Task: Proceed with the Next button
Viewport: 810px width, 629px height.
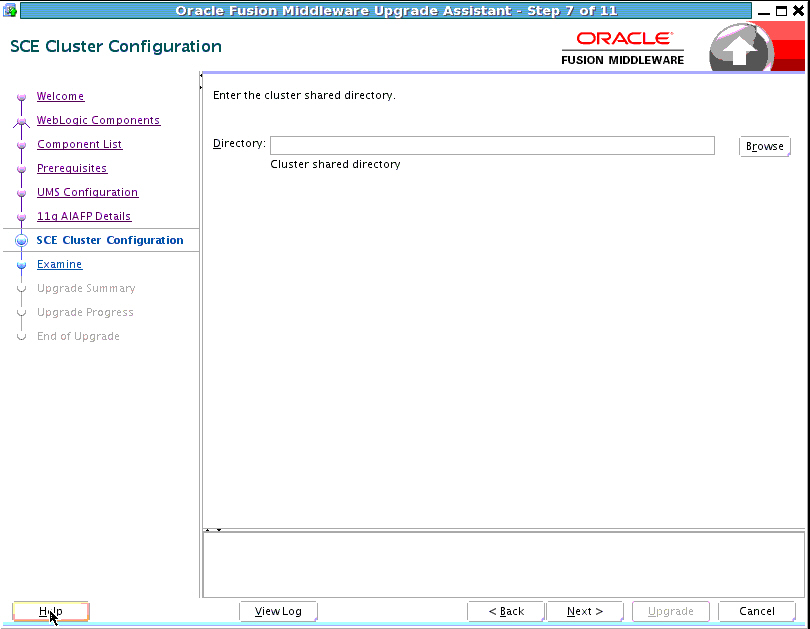Action: 585,611
